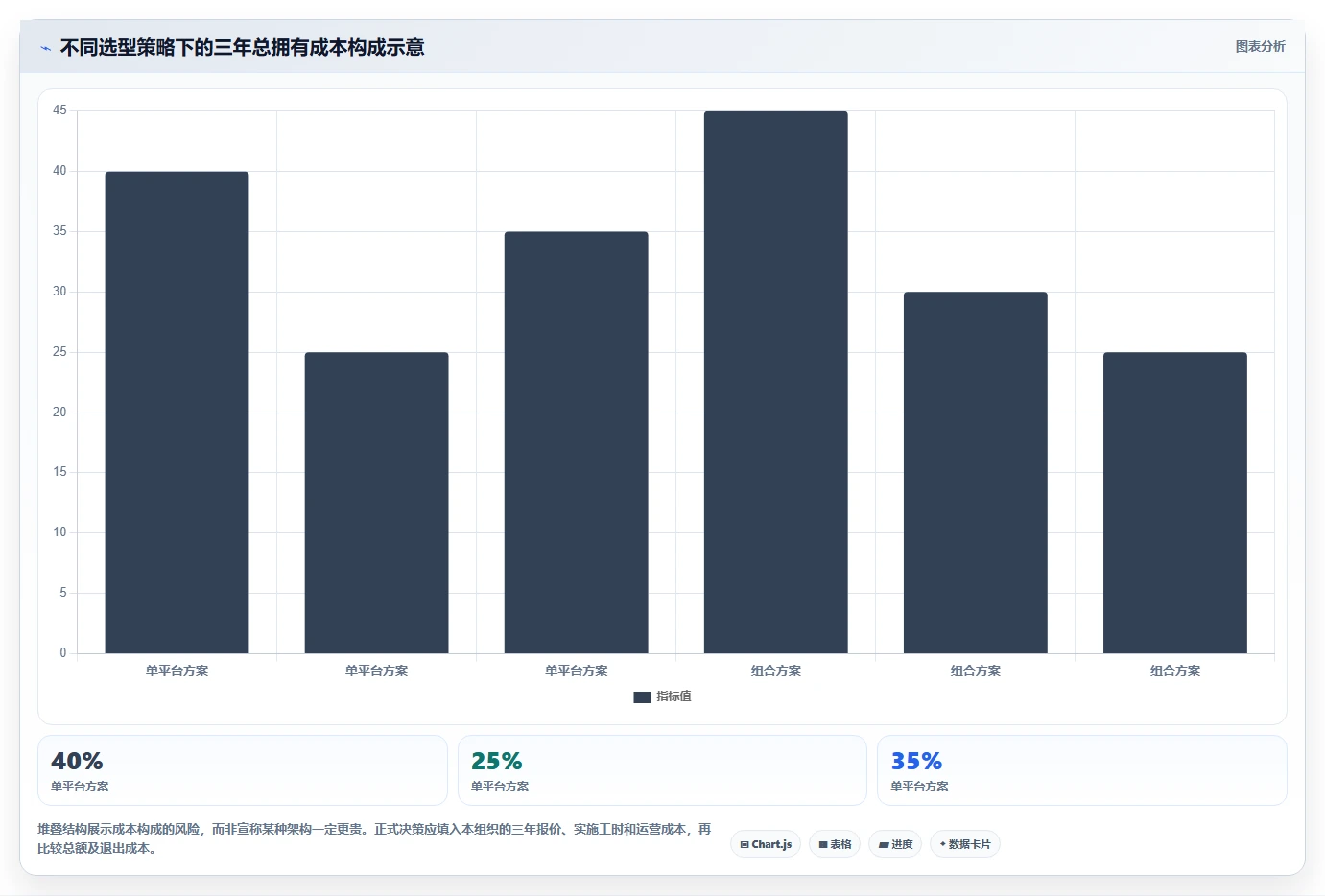Open the 40% data card
This screenshot has width=1325, height=896.
[243, 770]
